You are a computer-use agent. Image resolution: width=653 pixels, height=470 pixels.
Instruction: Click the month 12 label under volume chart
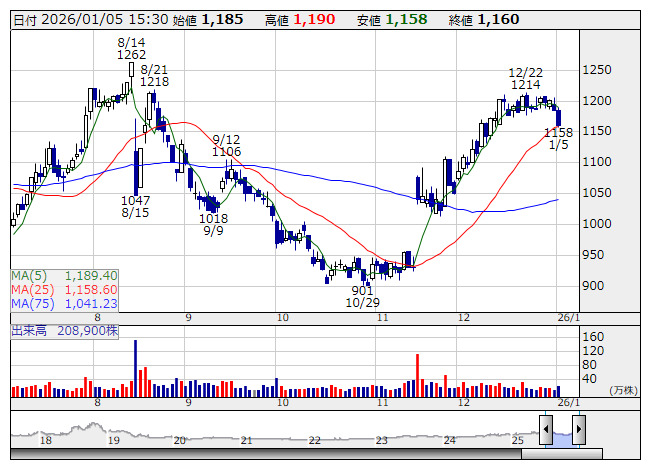point(464,403)
